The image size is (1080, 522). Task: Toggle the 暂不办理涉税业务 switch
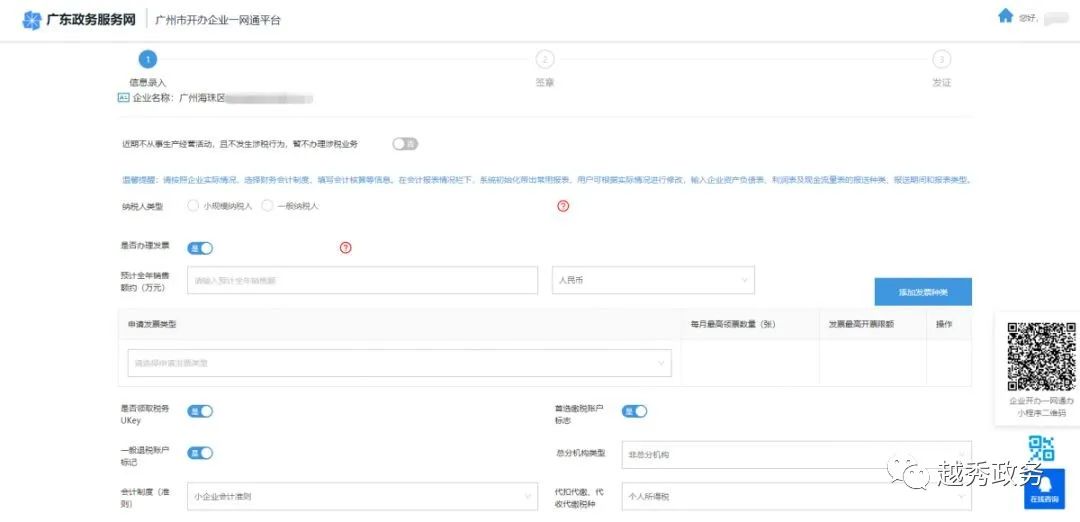[x=405, y=144]
